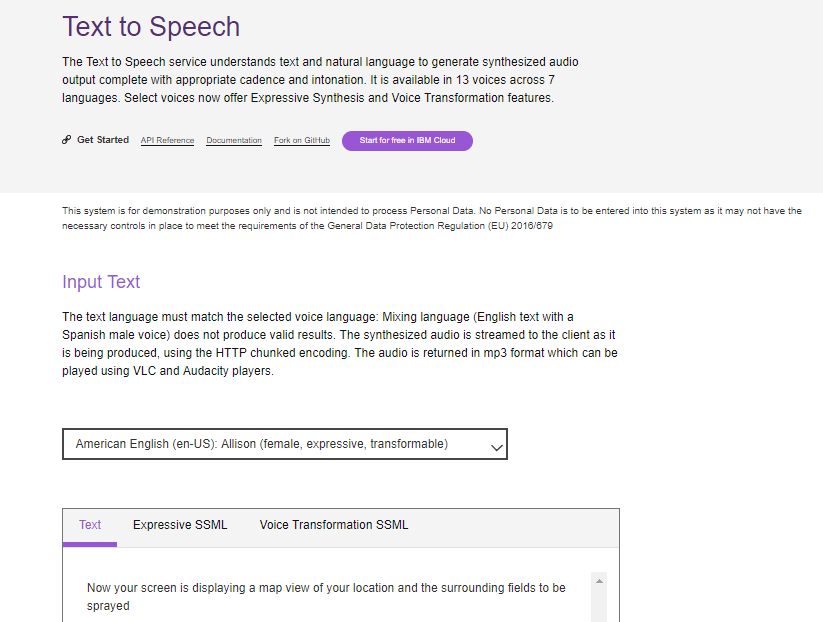This screenshot has width=823, height=622.
Task: Click the Text to Speech page title
Action: [x=151, y=26]
